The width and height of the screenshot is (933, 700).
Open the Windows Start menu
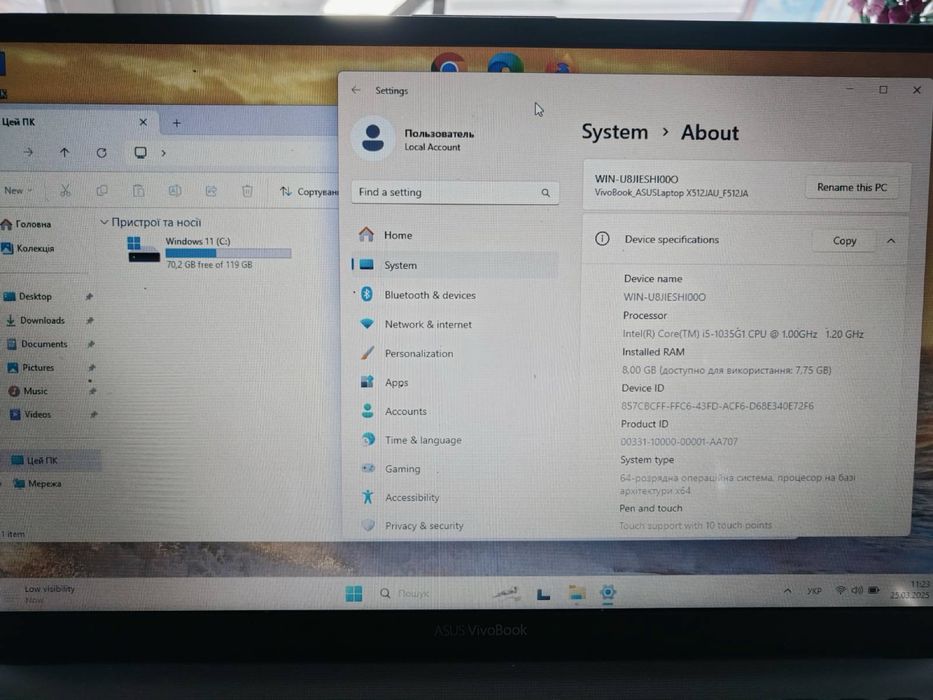[353, 593]
